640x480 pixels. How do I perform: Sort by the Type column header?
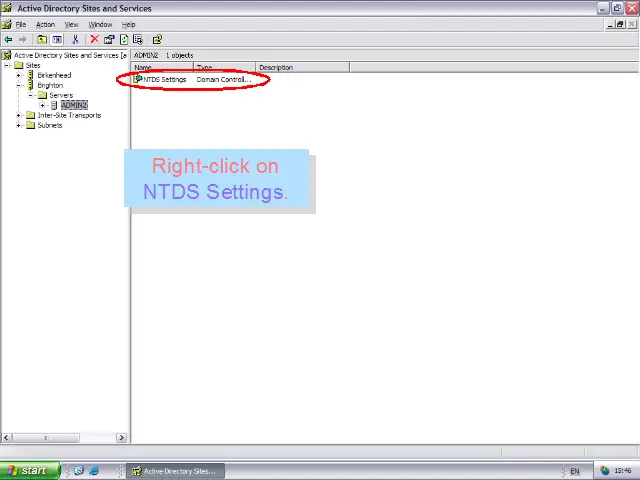point(224,67)
